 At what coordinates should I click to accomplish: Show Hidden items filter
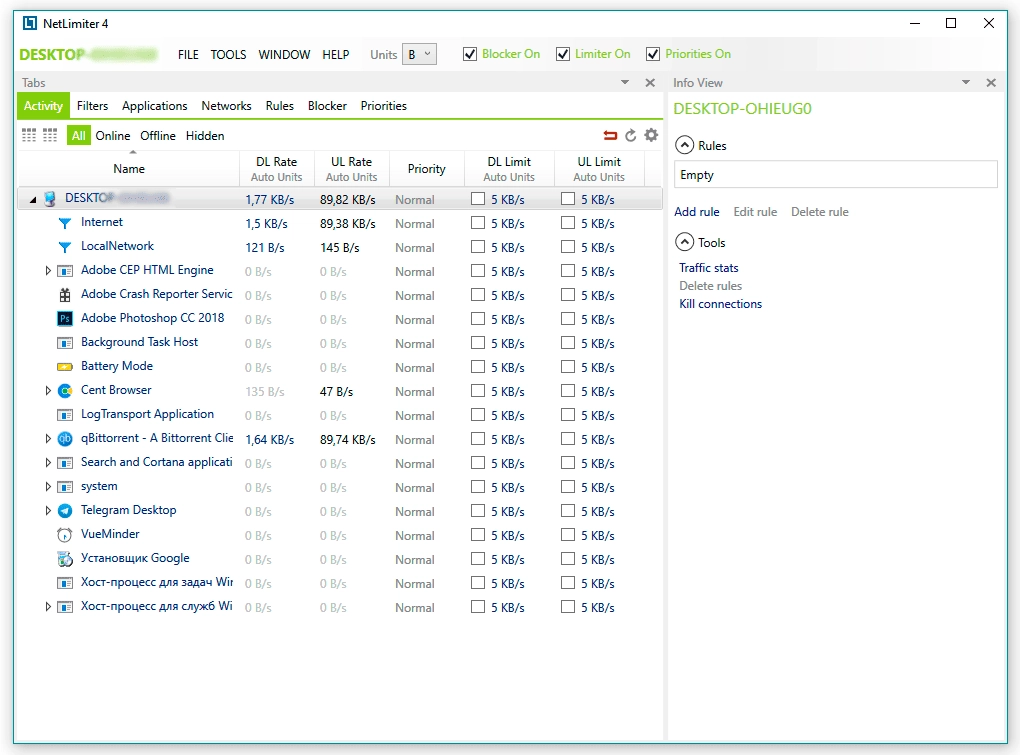coord(205,136)
